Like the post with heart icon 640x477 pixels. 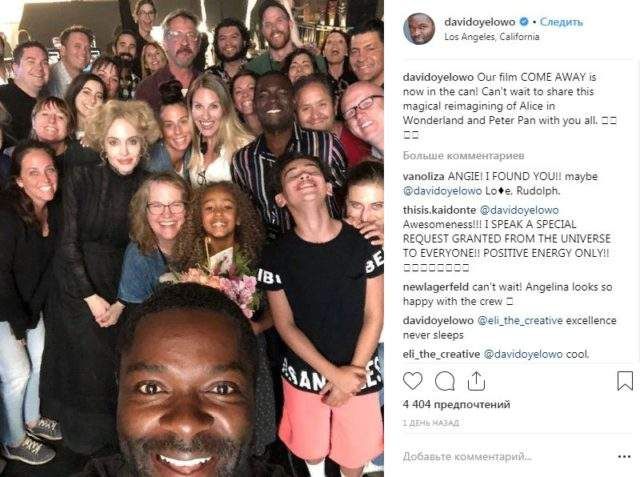tap(412, 381)
